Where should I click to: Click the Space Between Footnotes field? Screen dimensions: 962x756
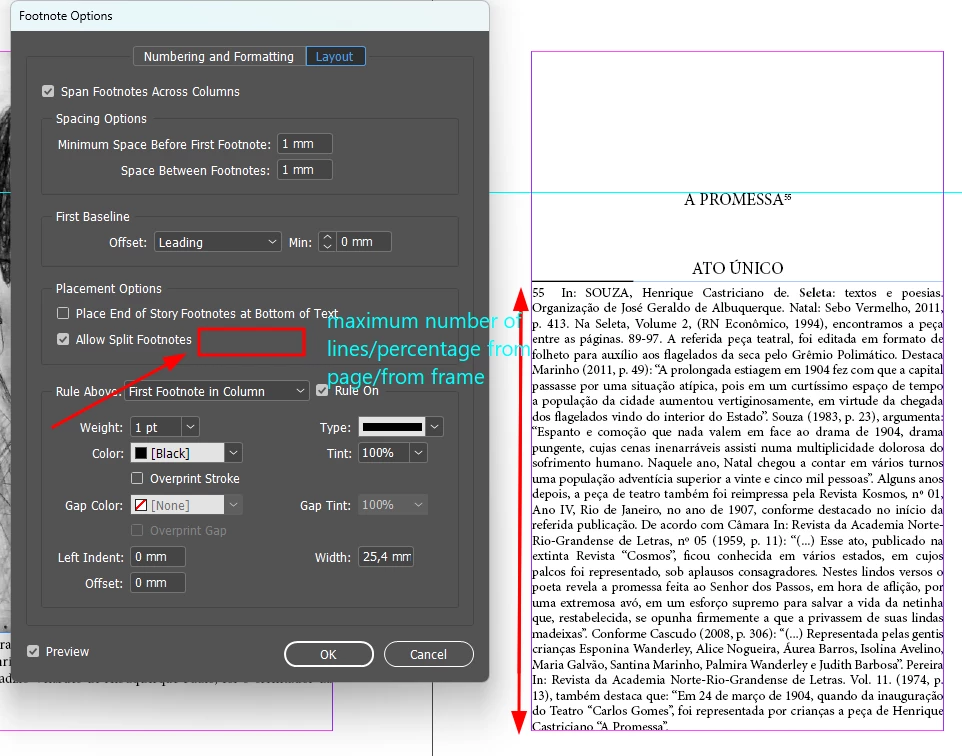point(305,170)
